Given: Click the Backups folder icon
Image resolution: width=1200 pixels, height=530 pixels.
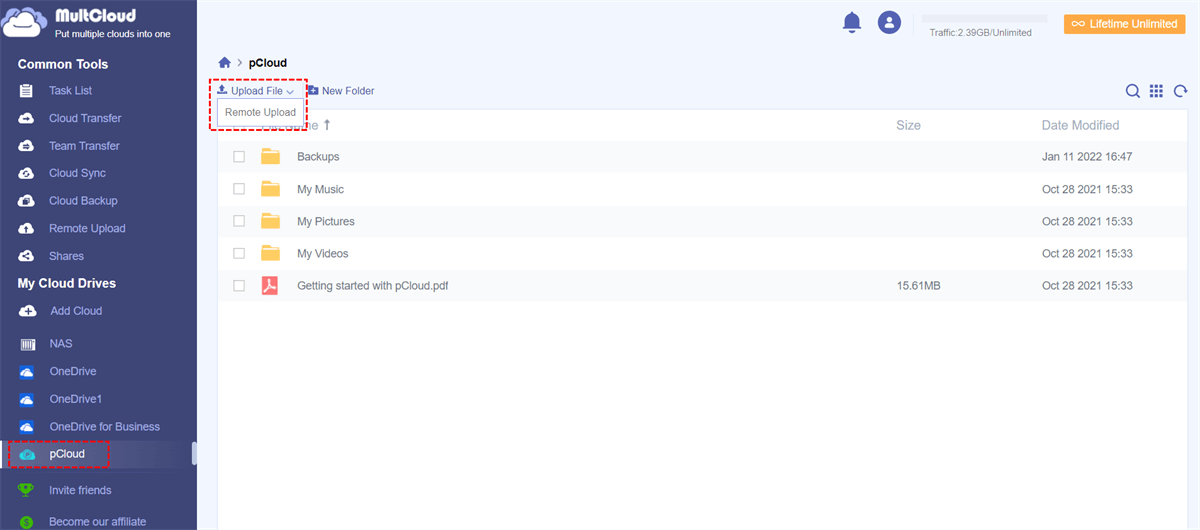Looking at the screenshot, I should [x=270, y=156].
